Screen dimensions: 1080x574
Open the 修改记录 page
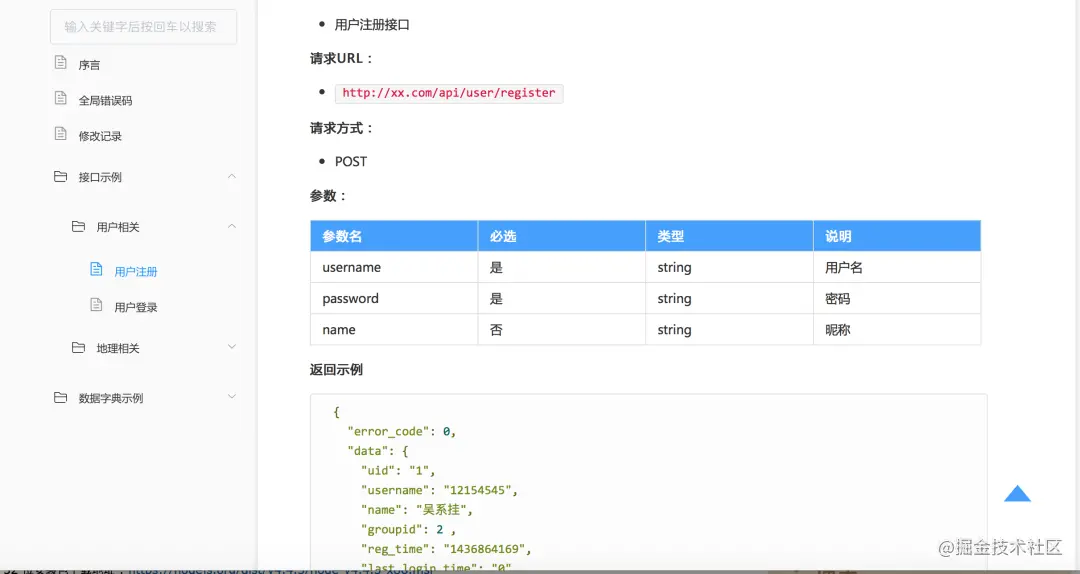pyautogui.click(x=100, y=136)
